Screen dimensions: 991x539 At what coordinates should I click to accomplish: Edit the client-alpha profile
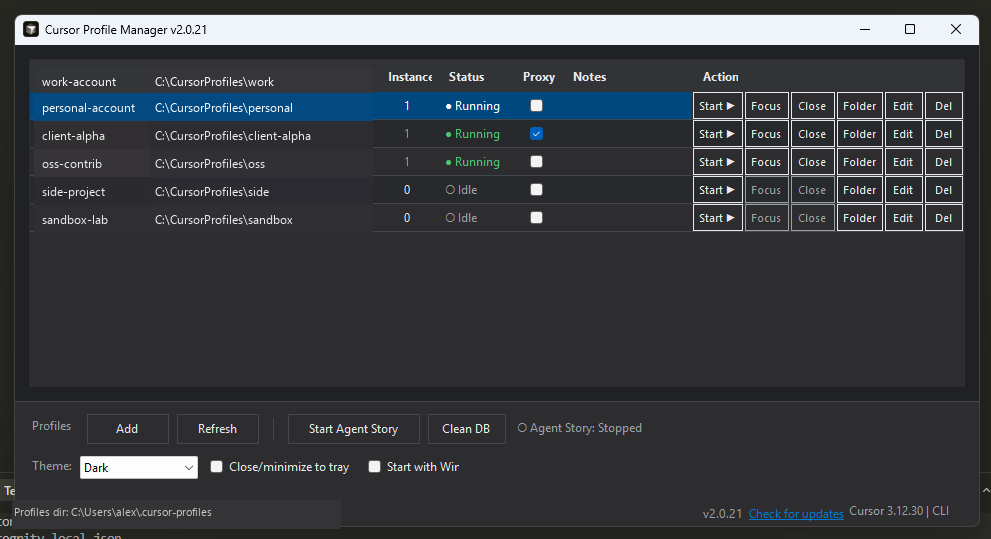903,134
